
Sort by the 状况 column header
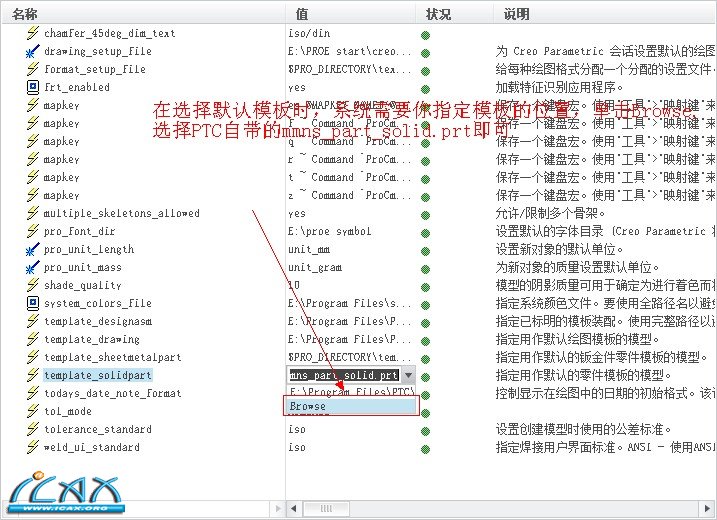coord(438,14)
